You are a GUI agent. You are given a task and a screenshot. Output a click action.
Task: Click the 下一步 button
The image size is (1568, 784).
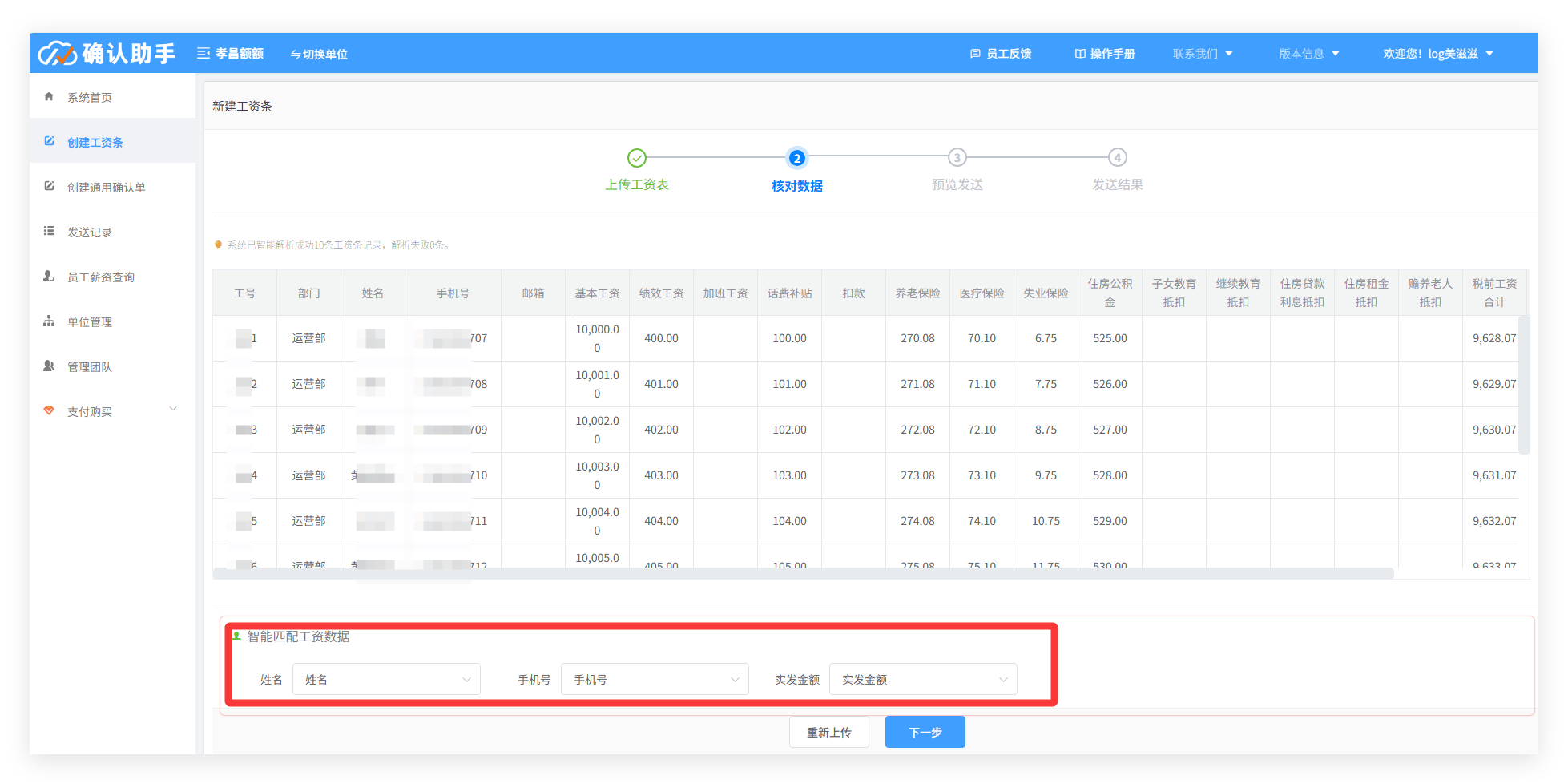coord(925,732)
